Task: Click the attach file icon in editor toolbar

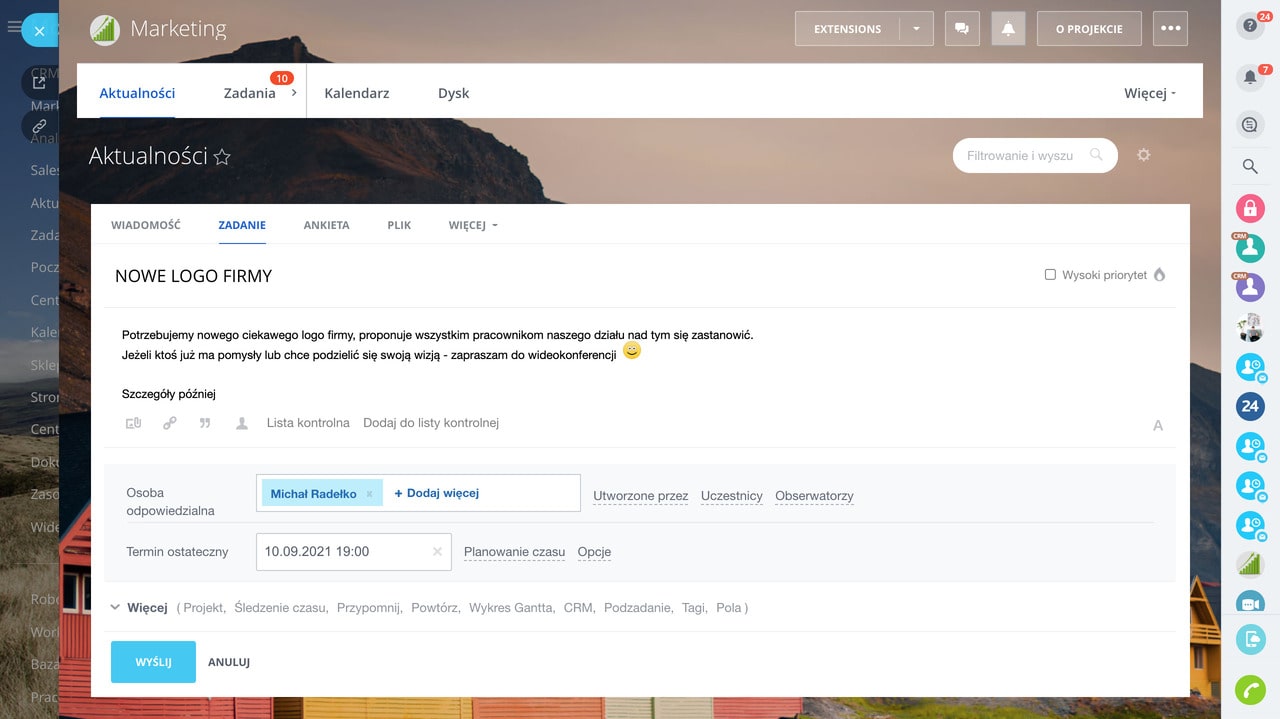Action: click(133, 423)
